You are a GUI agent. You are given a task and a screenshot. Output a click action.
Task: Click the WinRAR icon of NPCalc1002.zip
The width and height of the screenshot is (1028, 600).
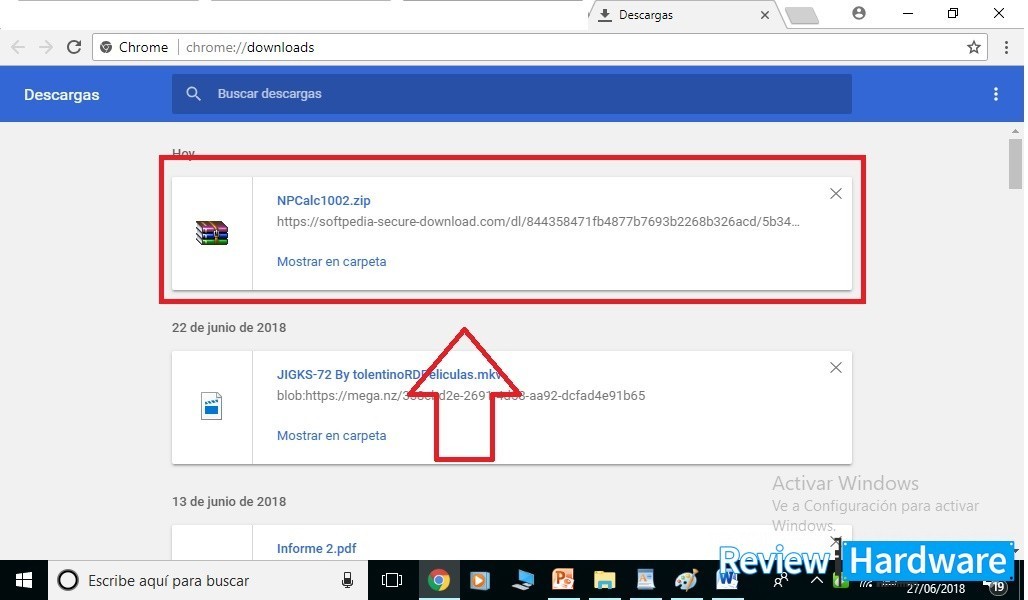click(212, 233)
